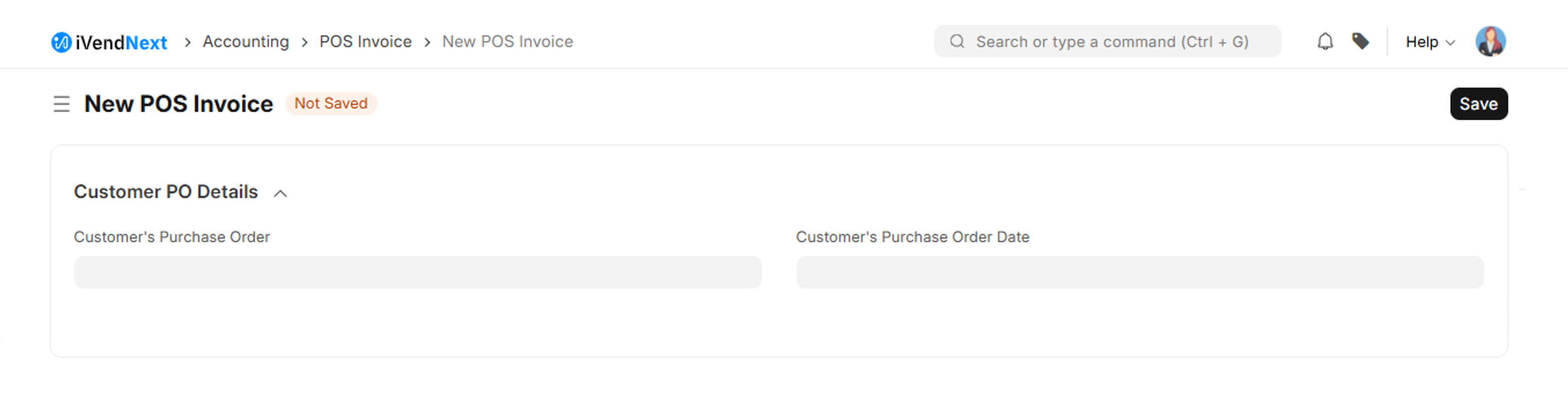The image size is (1568, 413).
Task: Go to Accounting breadcrumb
Action: coord(245,41)
